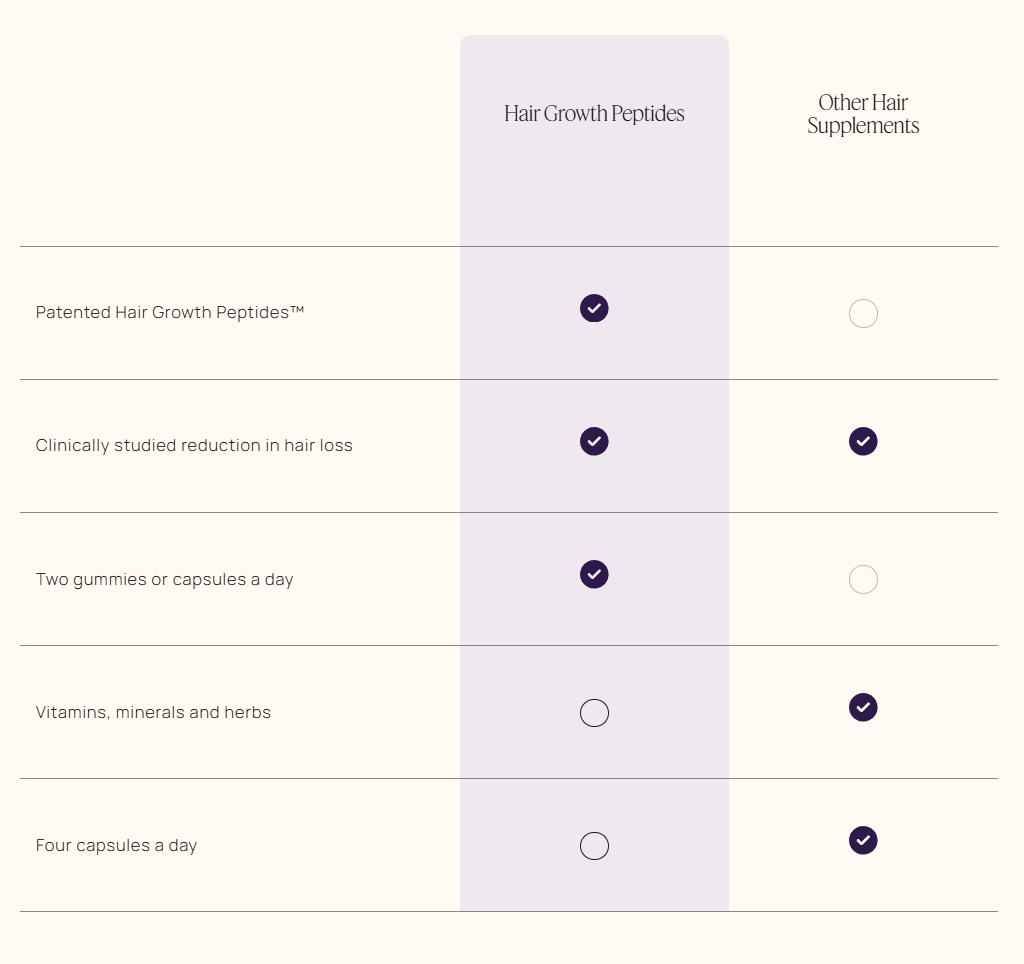
Task: Click empty circle for Vitamins row, Hair Growth Peptides
Action: click(x=594, y=713)
